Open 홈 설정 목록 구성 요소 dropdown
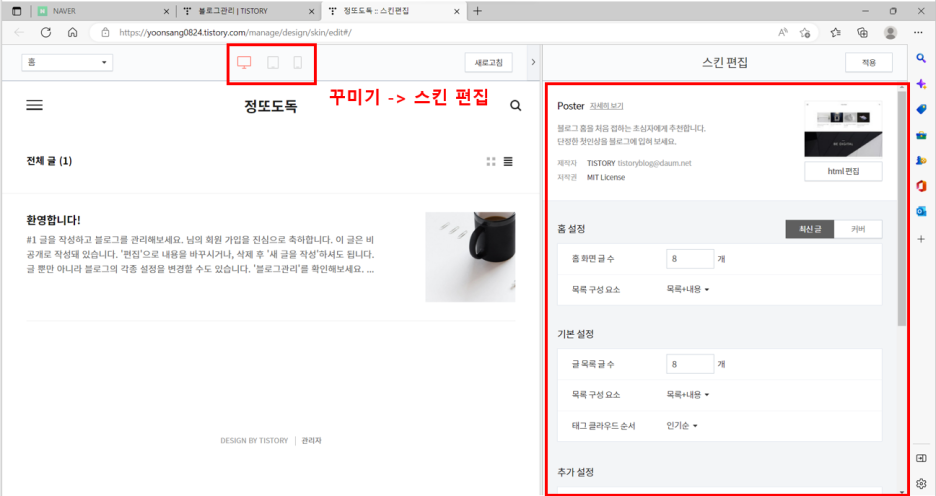The height and width of the screenshot is (496, 936). pyautogui.click(x=688, y=289)
